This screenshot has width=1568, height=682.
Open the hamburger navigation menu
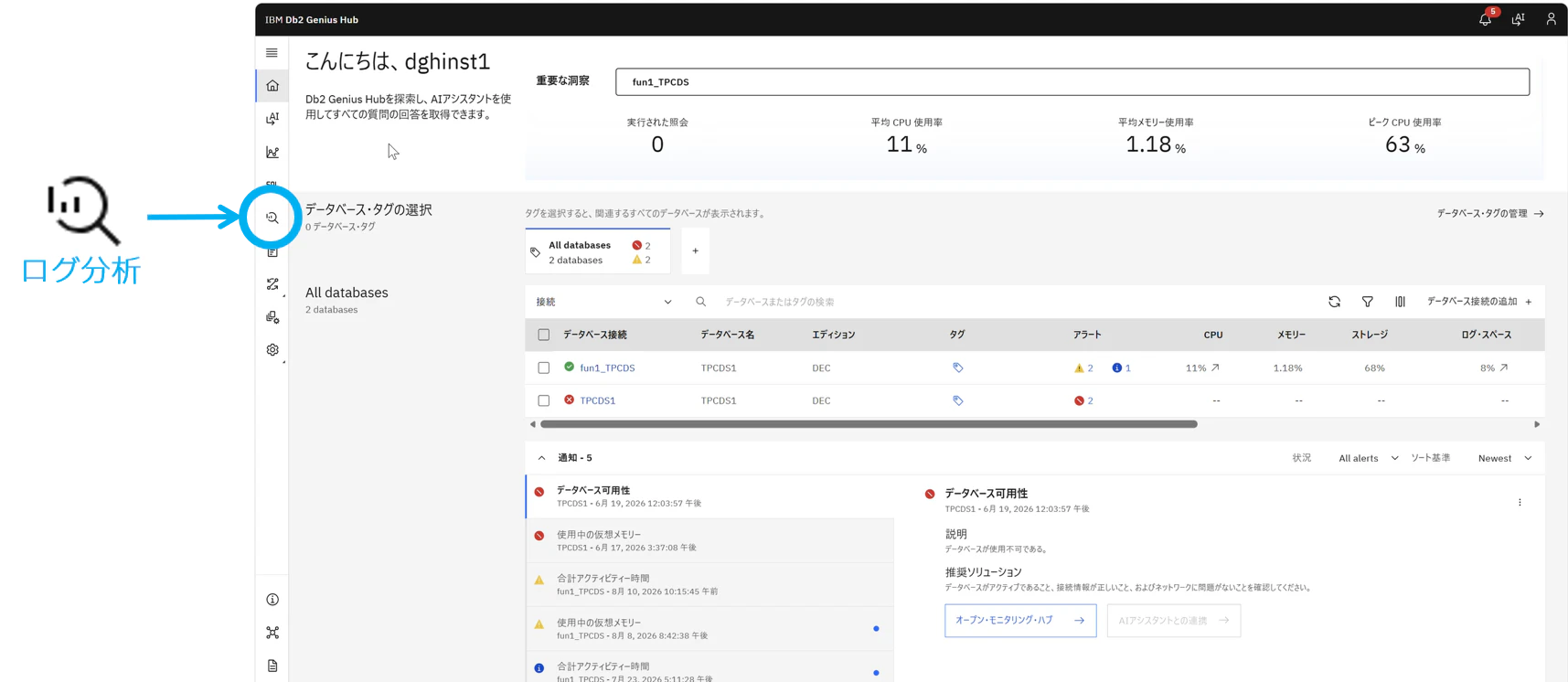(x=272, y=53)
